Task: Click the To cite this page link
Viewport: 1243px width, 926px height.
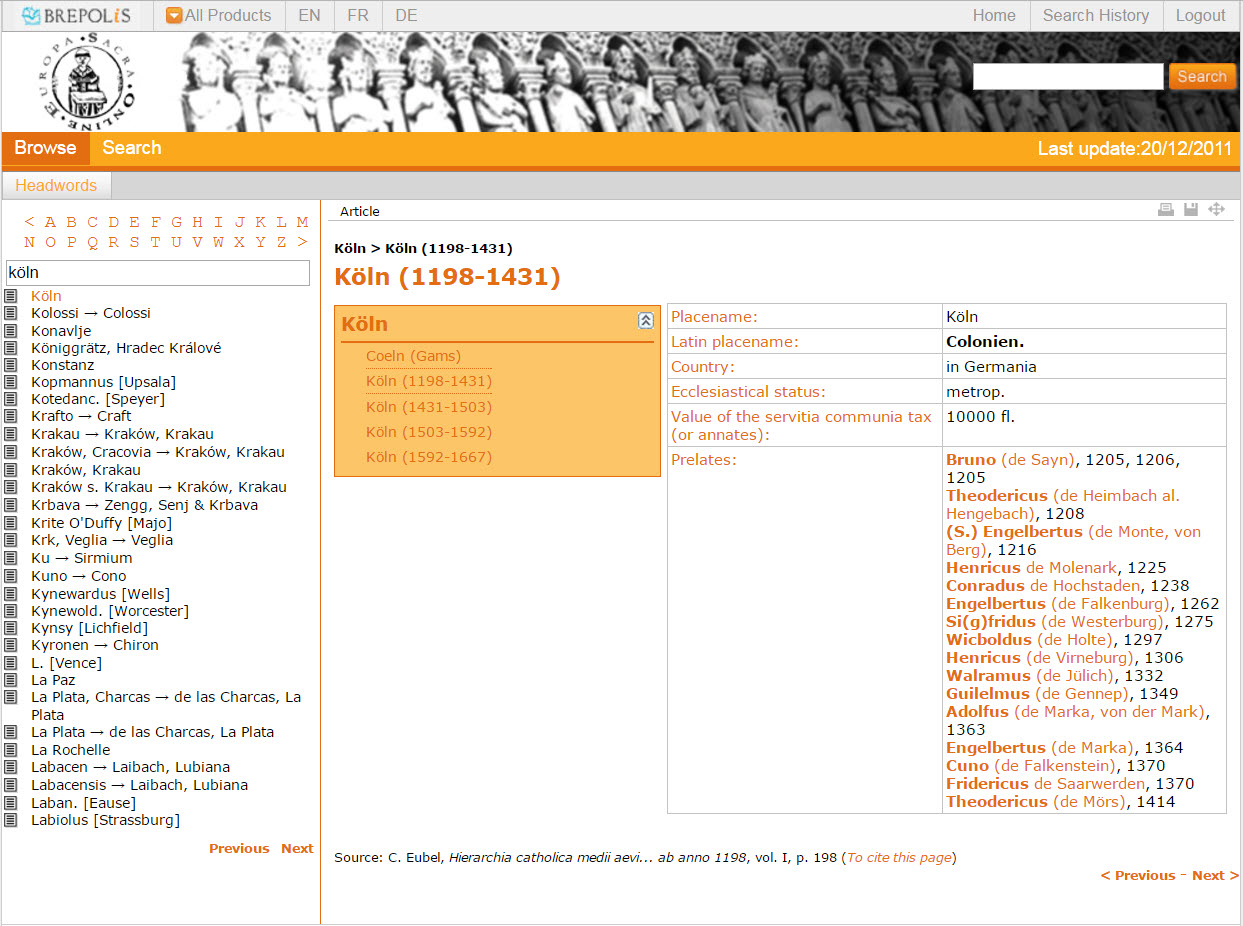Action: pos(899,858)
